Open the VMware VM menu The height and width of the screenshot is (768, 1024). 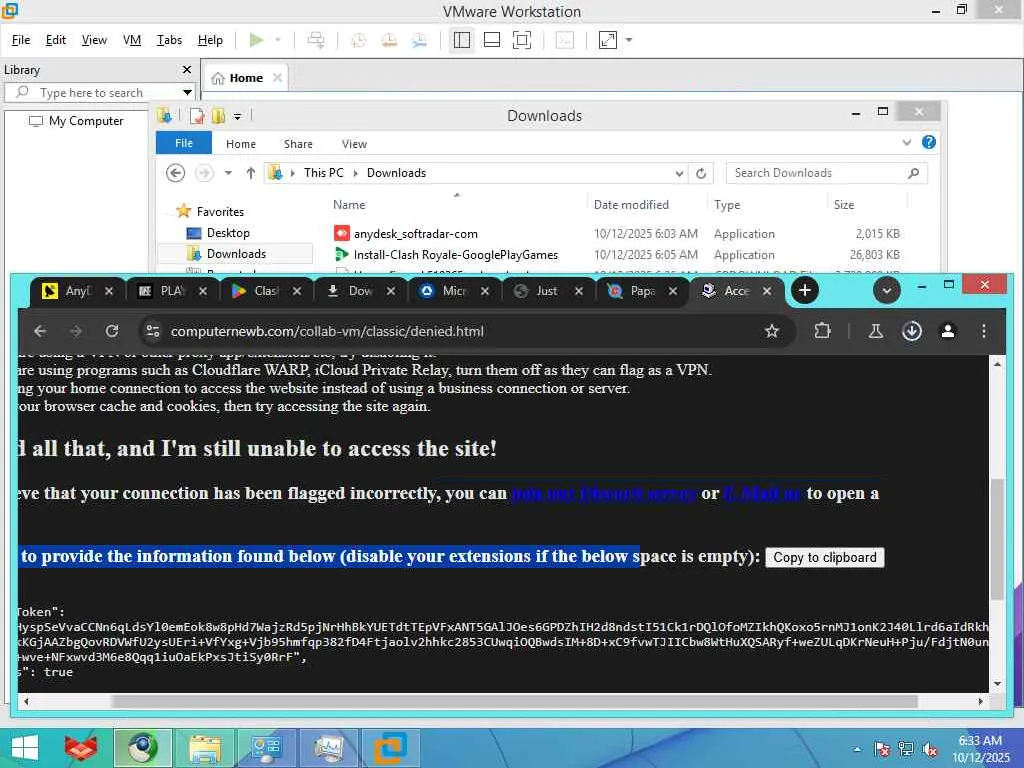pos(132,40)
